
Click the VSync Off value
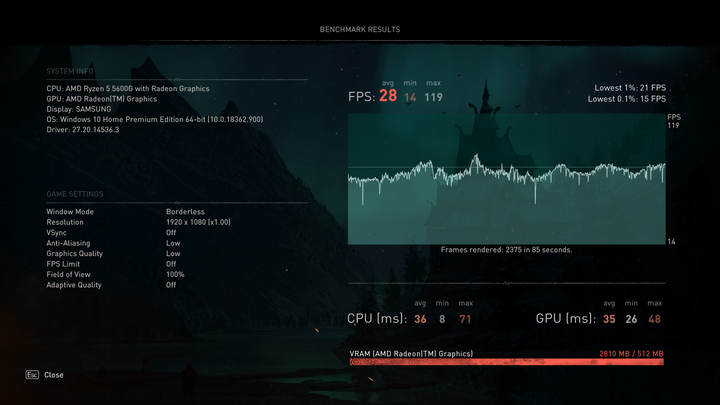pos(171,233)
